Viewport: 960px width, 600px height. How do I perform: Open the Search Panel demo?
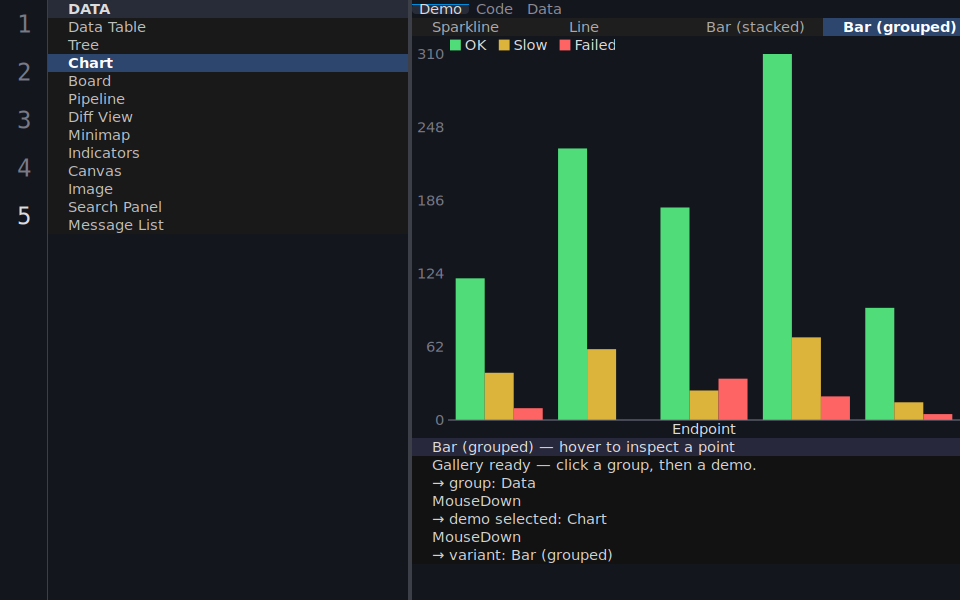(228, 207)
